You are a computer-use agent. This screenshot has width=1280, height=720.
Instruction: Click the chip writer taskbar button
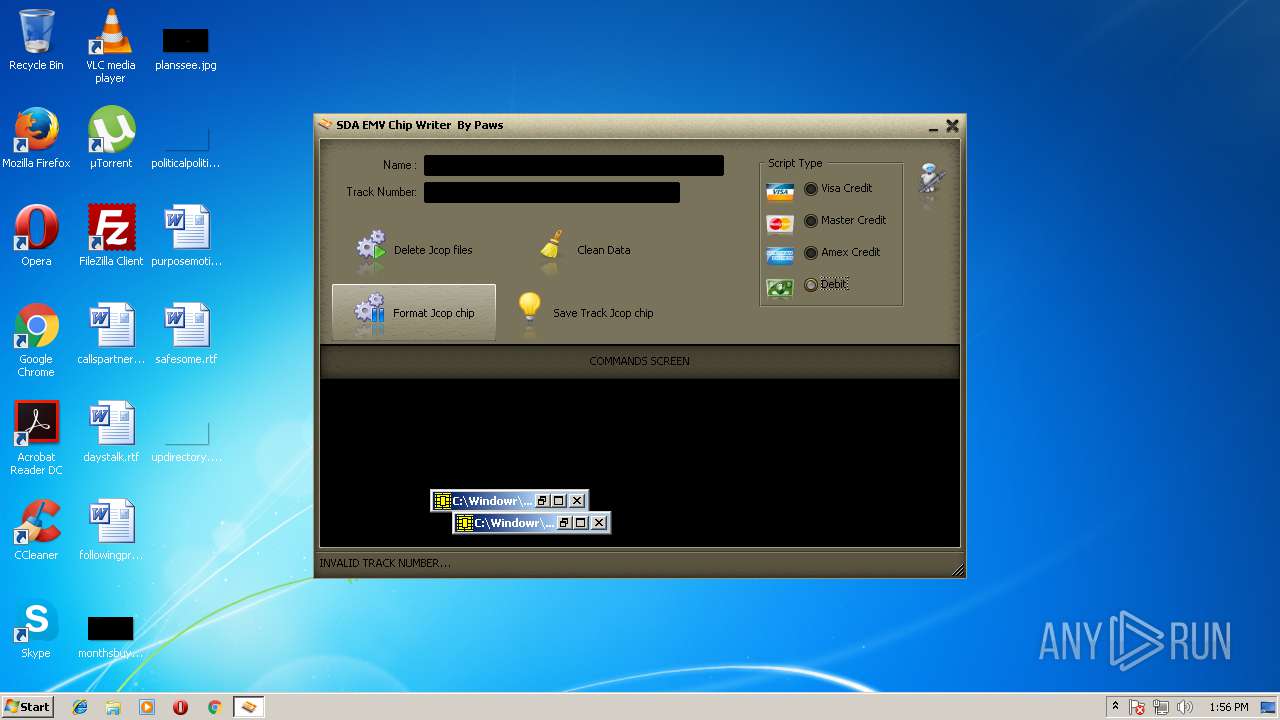click(249, 707)
